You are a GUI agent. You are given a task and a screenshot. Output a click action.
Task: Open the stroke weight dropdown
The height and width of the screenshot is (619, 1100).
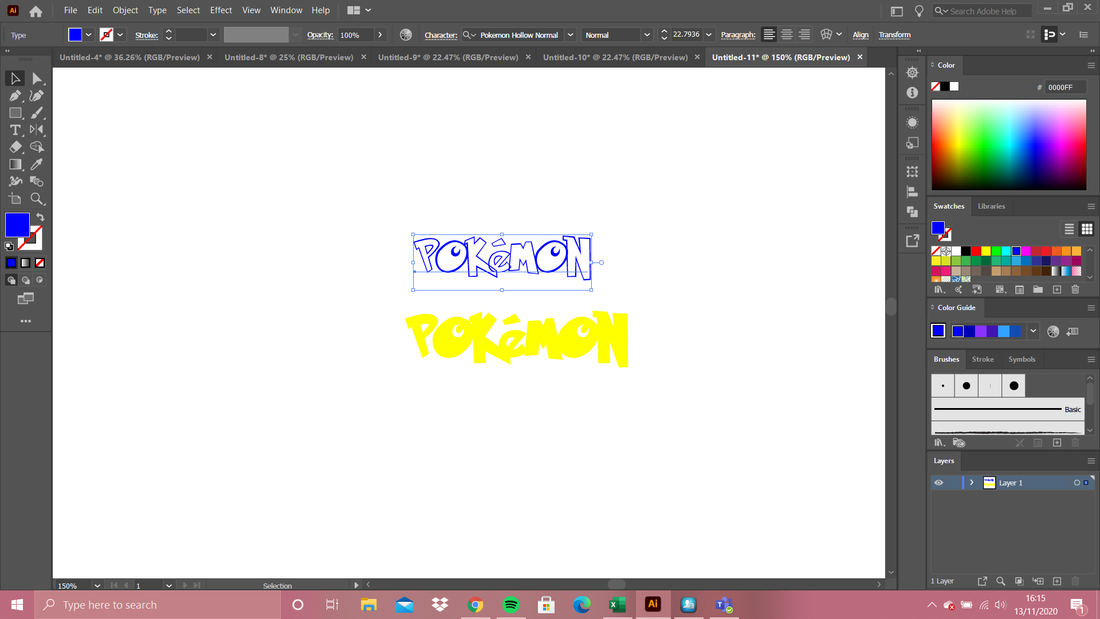[x=213, y=34]
